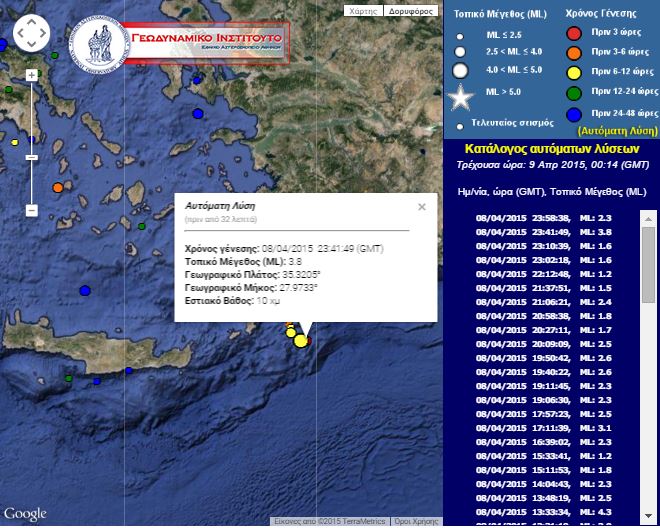Select the 16:39:02 ML 2.3 entry
Viewport: 660px width, 528px height.
point(543,442)
